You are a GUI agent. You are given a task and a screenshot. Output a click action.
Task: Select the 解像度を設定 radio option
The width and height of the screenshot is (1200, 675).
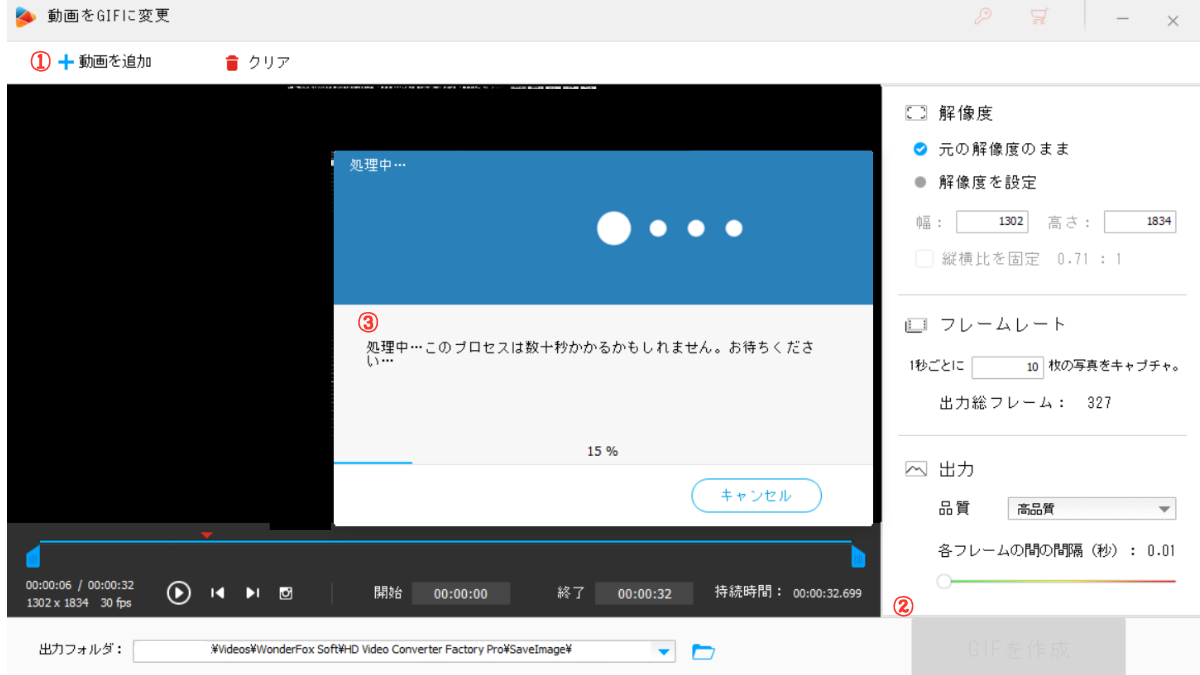point(921,183)
